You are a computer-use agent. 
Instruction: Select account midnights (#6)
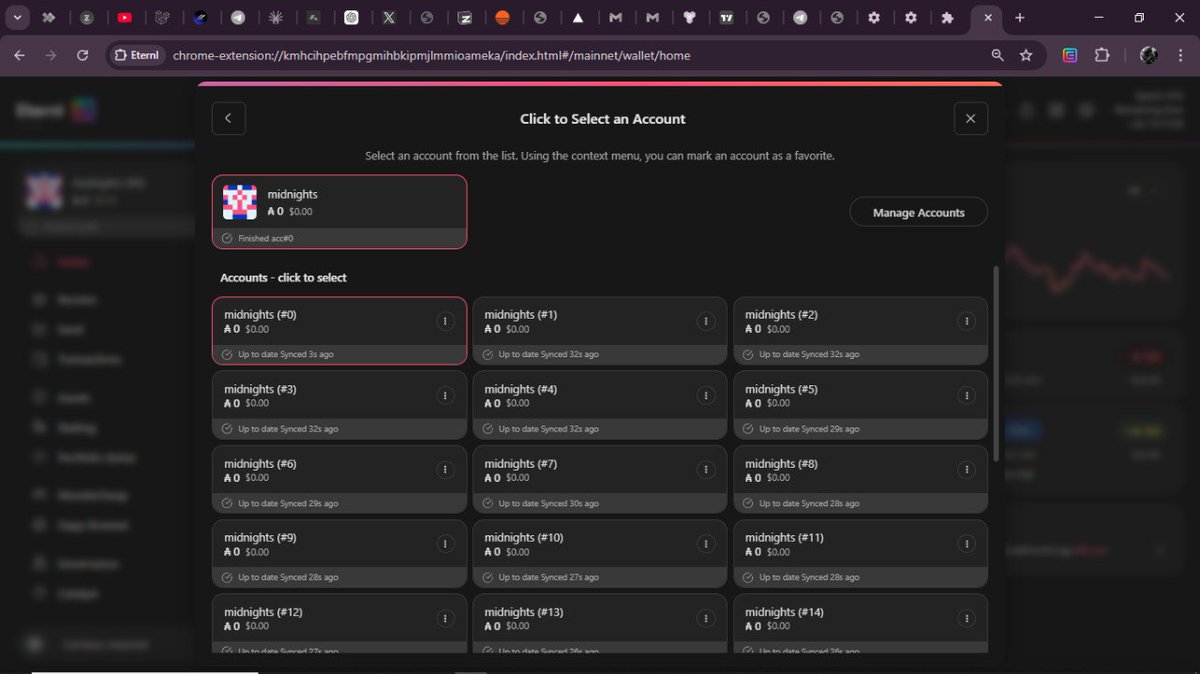tap(340, 480)
